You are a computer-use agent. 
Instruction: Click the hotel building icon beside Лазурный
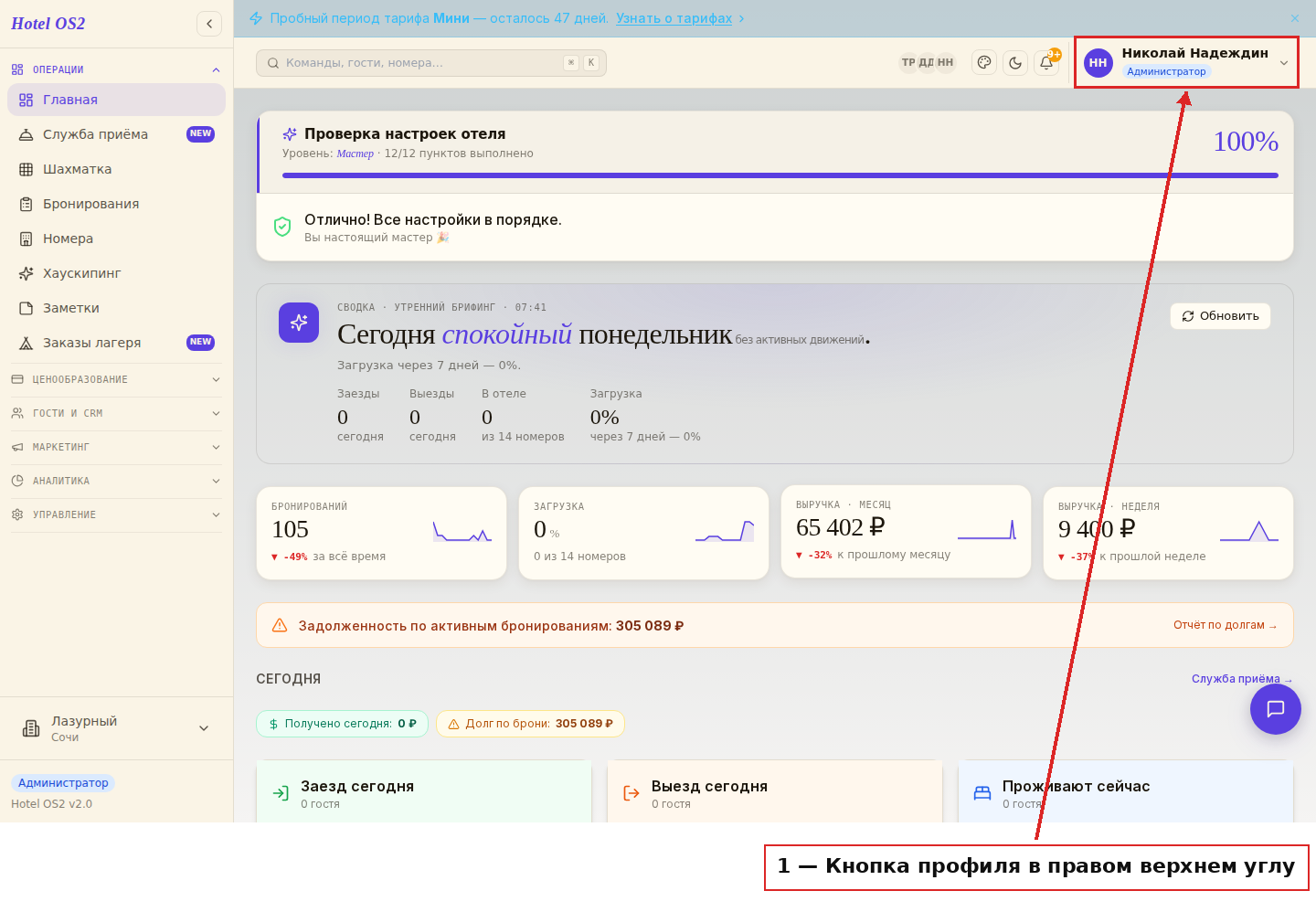pyautogui.click(x=31, y=728)
